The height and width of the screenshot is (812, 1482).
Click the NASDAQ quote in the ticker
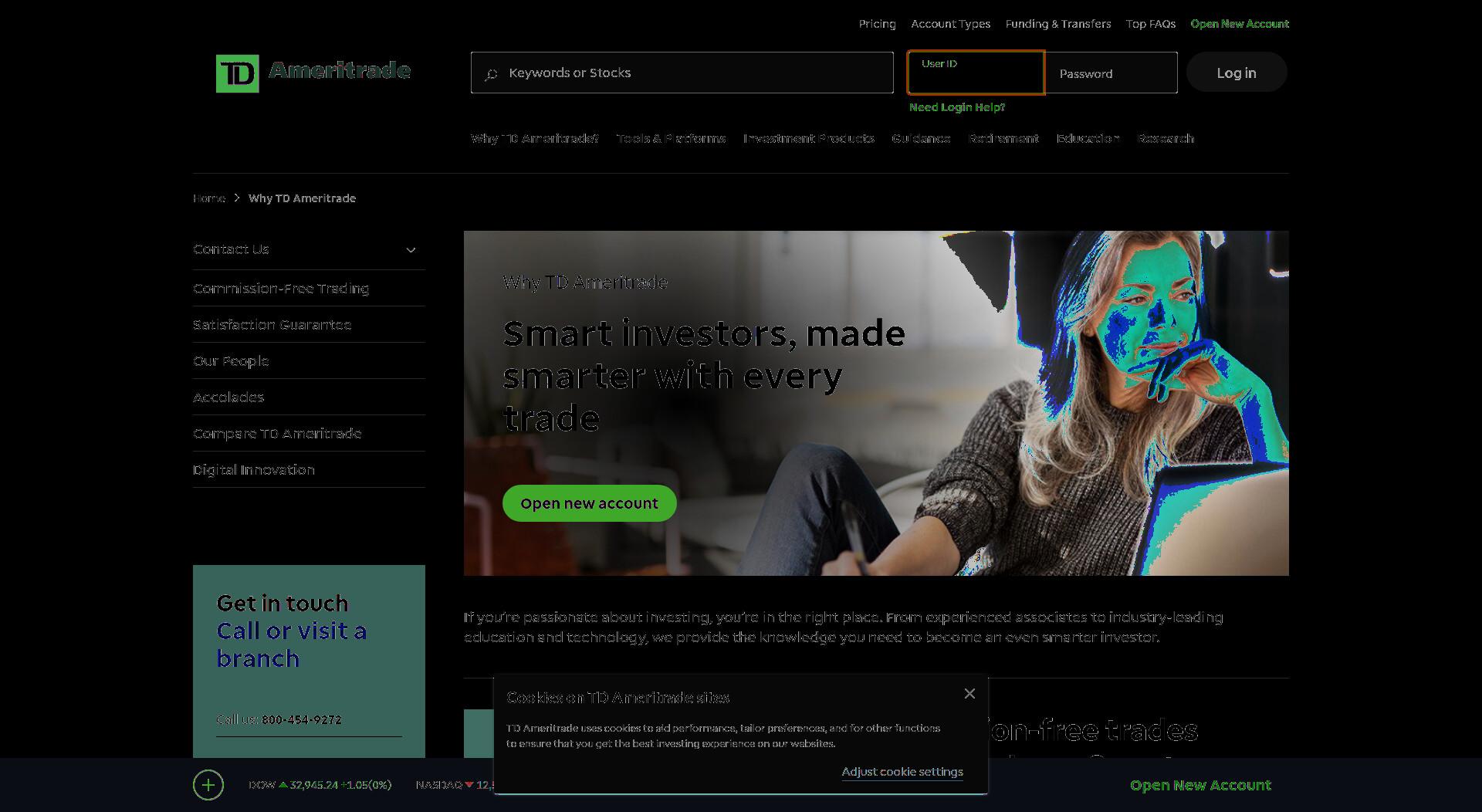454,785
